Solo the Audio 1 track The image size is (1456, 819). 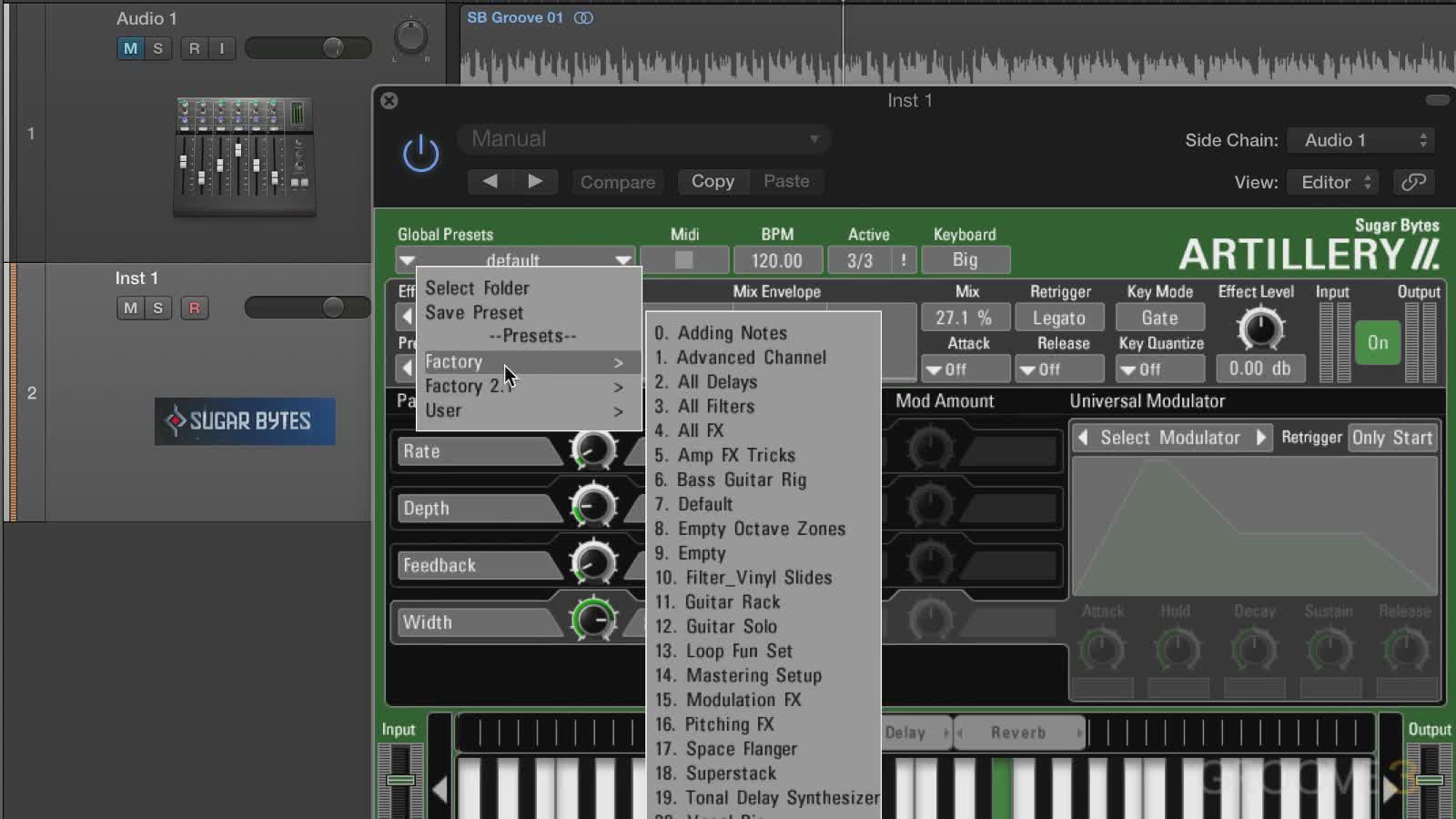point(158,48)
